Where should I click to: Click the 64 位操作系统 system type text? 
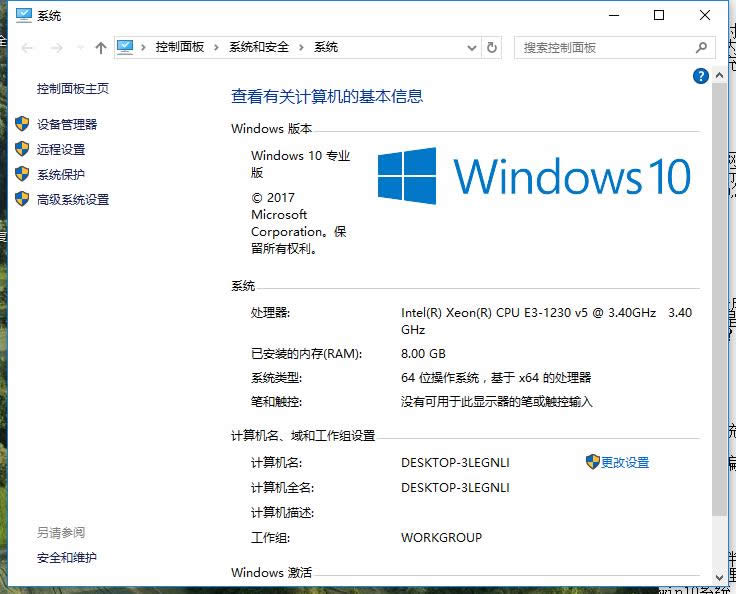[496, 378]
